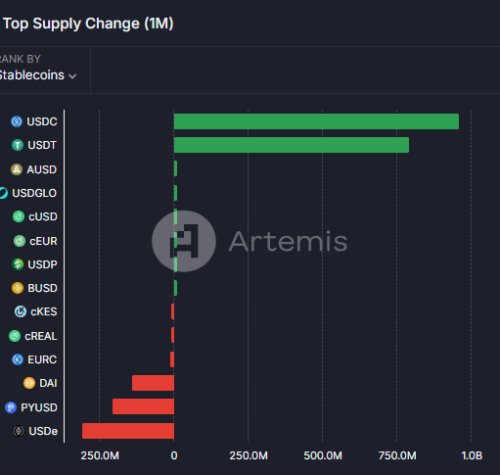
Task: Select the USDe red supply bar
Action: pyautogui.click(x=128, y=431)
